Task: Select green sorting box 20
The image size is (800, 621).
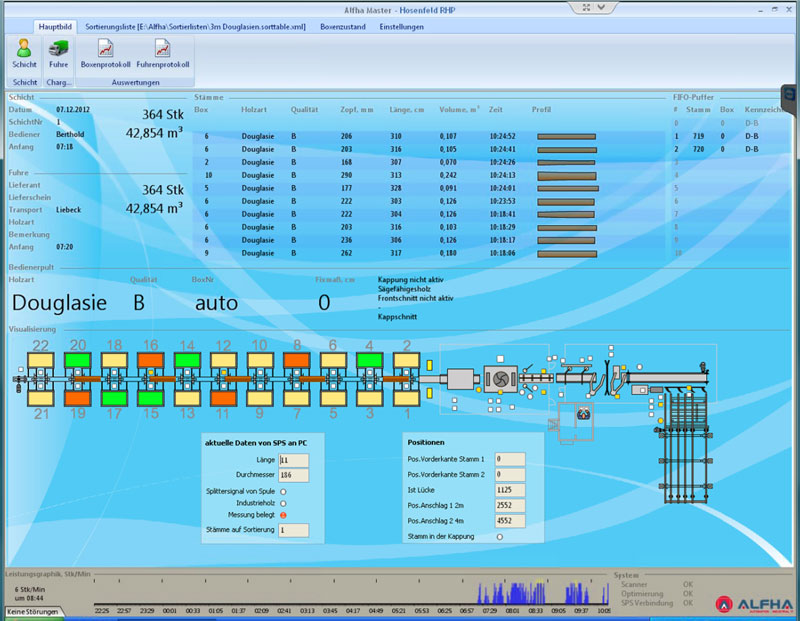Action: point(78,359)
